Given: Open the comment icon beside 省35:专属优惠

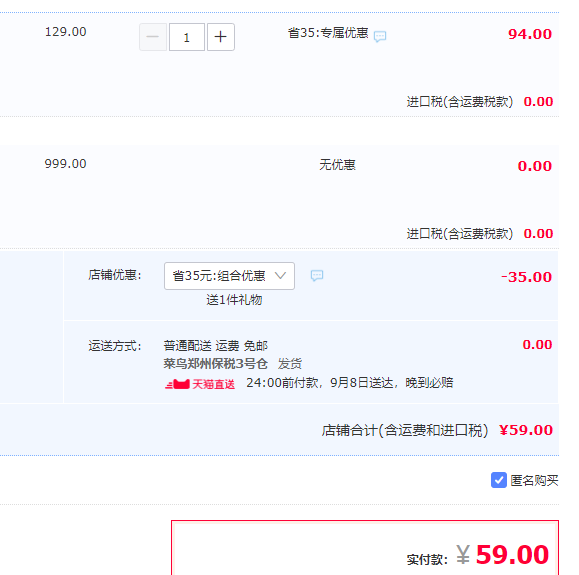Looking at the screenshot, I should [380, 37].
